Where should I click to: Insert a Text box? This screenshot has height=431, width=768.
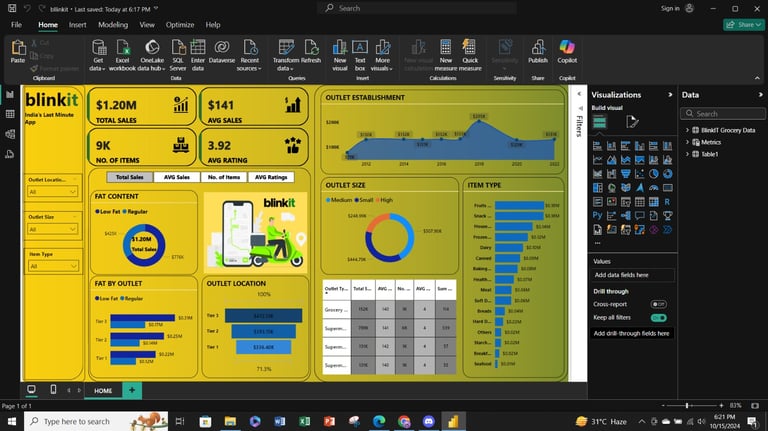pos(360,55)
